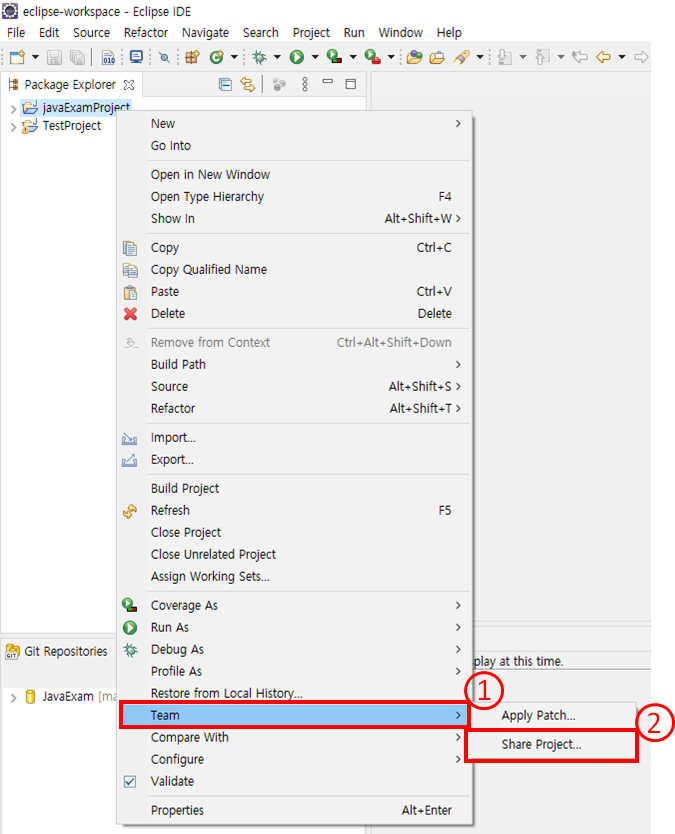Open the New Java Class dropdown arrow

pyautogui.click(x=234, y=57)
